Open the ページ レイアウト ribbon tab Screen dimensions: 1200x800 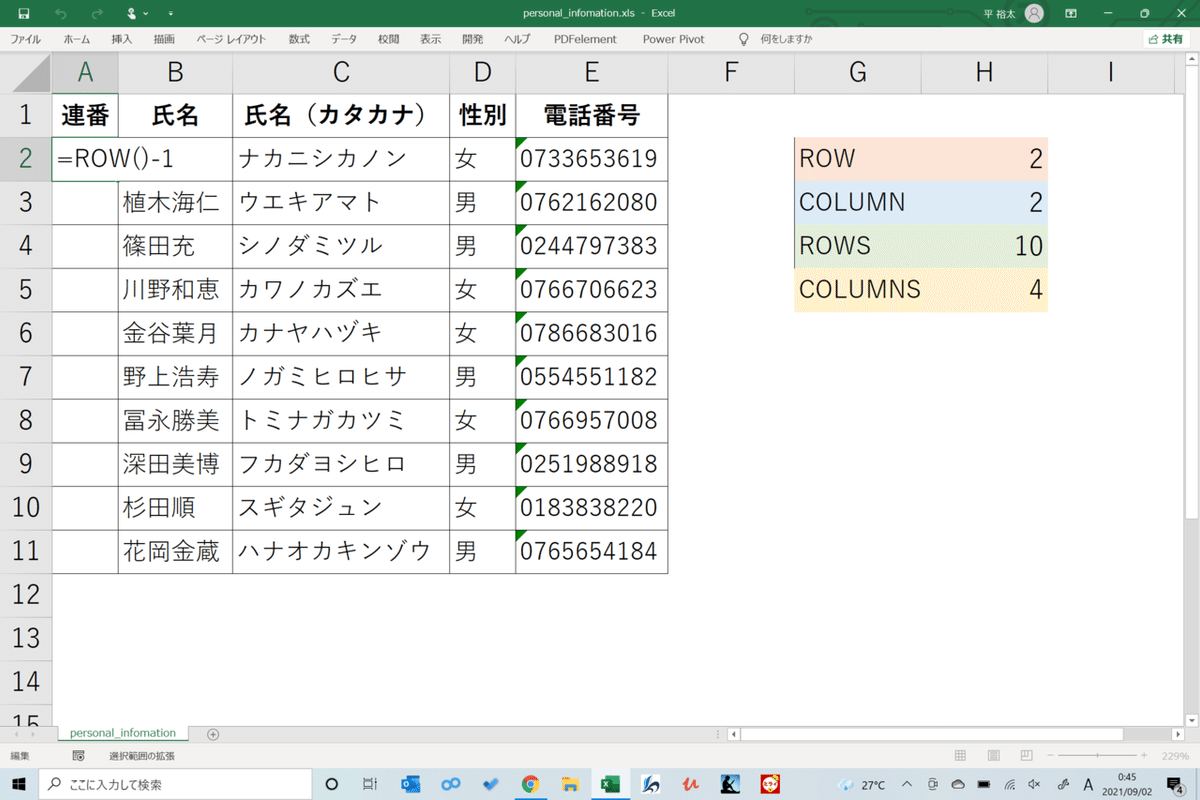click(231, 39)
